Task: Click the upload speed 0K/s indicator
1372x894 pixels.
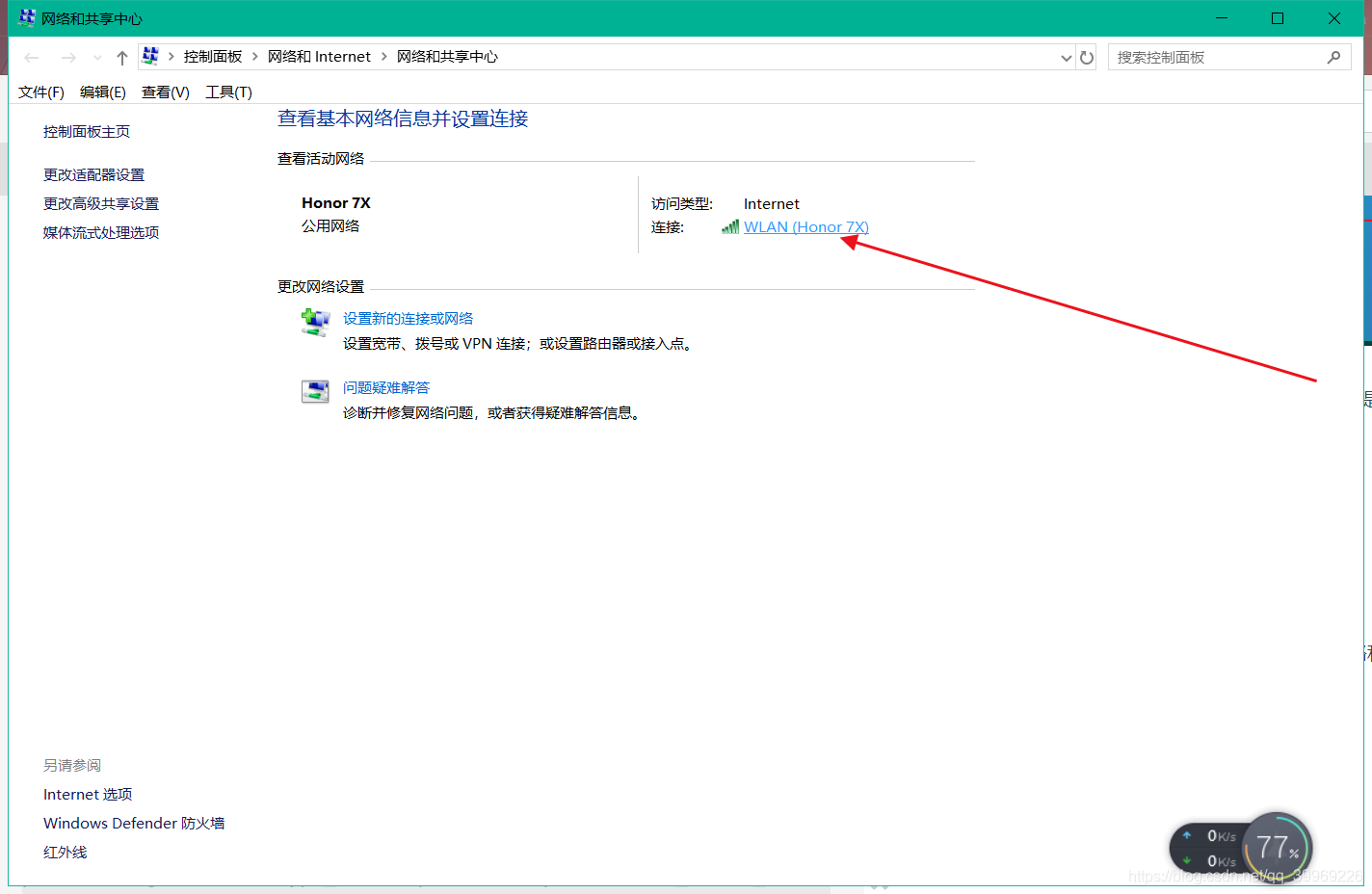Action: 1211,836
